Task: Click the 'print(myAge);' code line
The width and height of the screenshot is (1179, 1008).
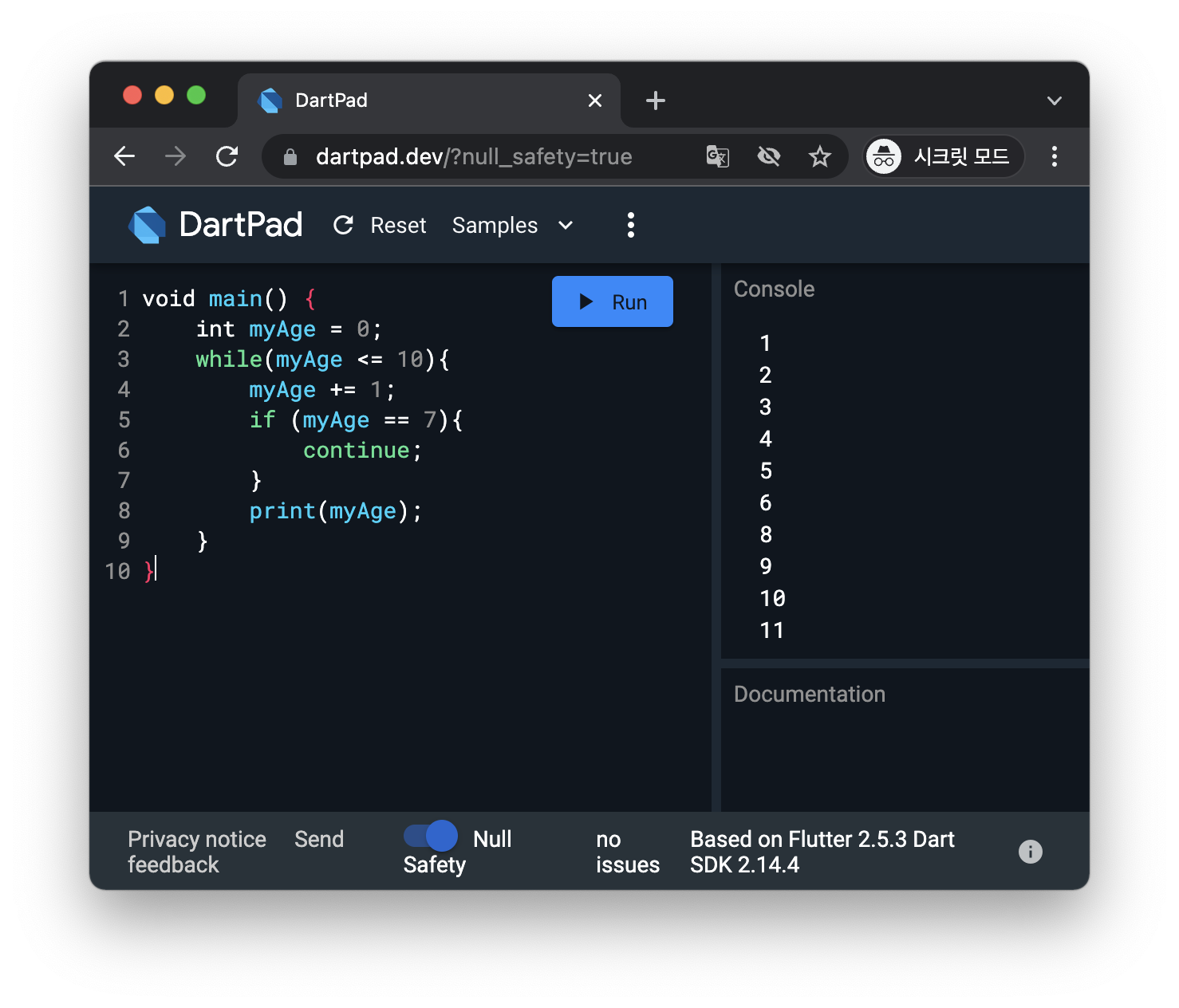Action: click(x=335, y=511)
